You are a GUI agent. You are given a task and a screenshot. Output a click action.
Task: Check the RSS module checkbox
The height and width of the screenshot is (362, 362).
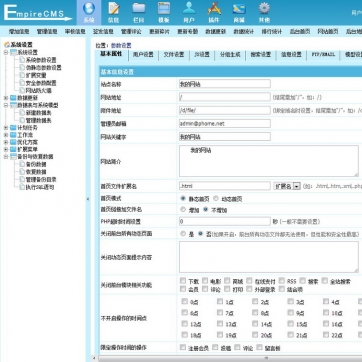(282, 280)
